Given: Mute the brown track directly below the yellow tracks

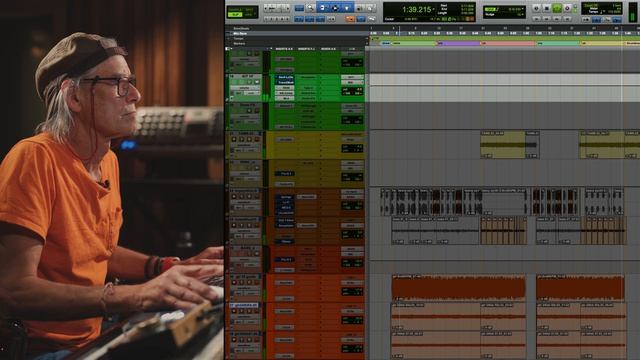Looking at the screenshot, I should click(x=257, y=196).
